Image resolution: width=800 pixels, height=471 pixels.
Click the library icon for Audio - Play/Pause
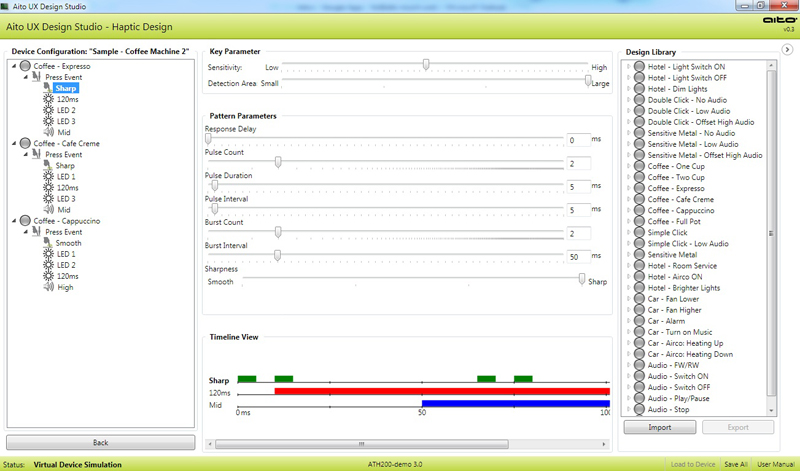[639, 398]
